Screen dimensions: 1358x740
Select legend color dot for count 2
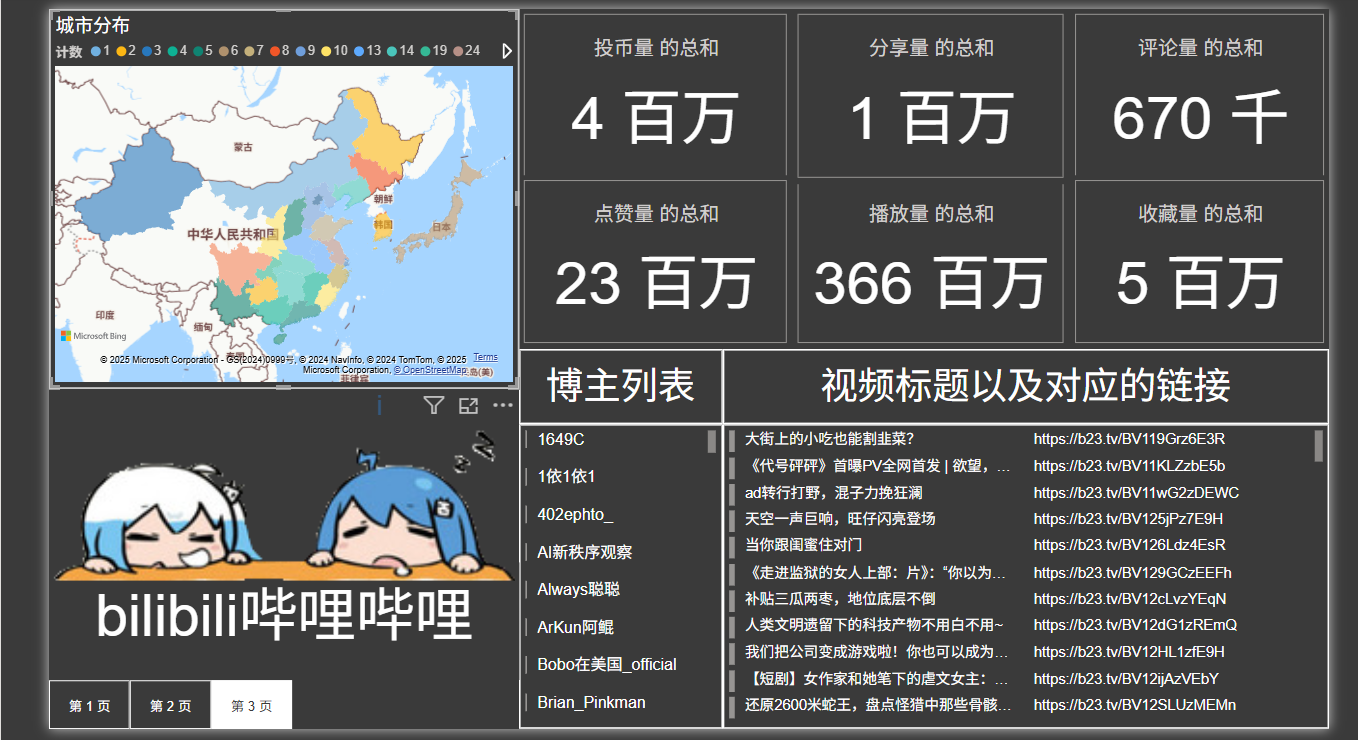click(121, 51)
